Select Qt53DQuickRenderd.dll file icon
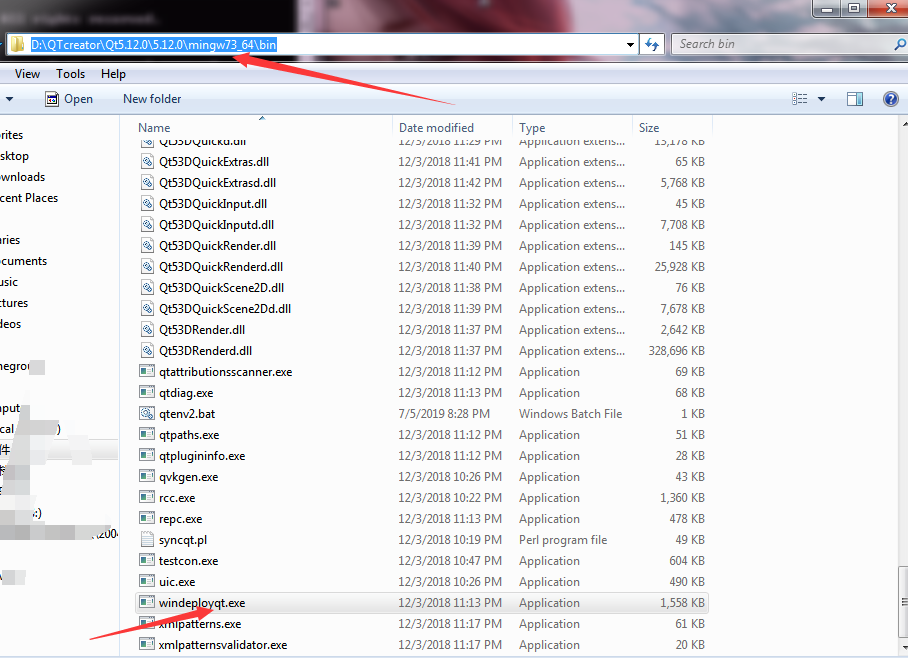This screenshot has width=908, height=658. [148, 266]
